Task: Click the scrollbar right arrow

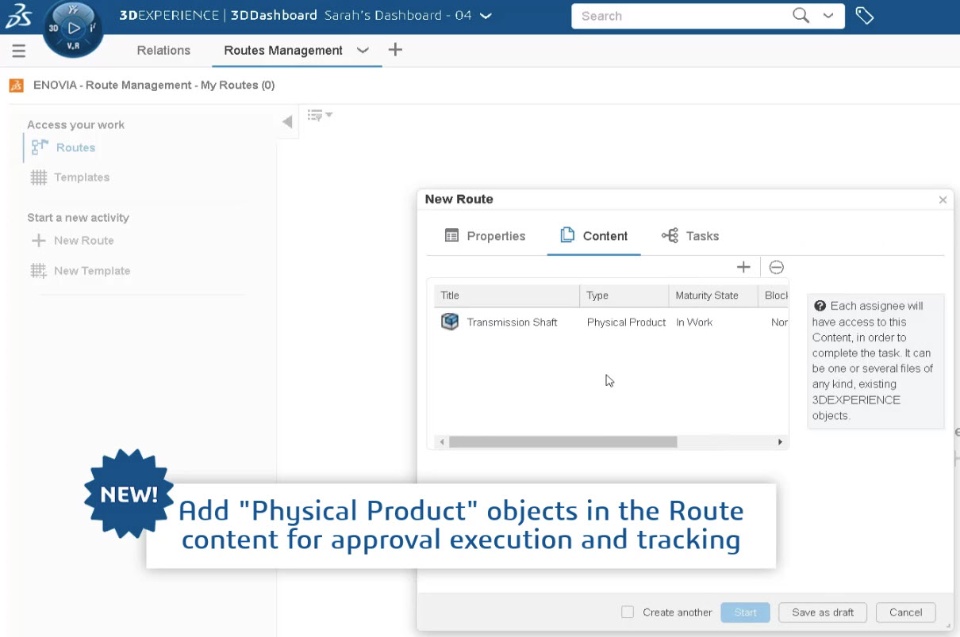Action: (x=780, y=442)
